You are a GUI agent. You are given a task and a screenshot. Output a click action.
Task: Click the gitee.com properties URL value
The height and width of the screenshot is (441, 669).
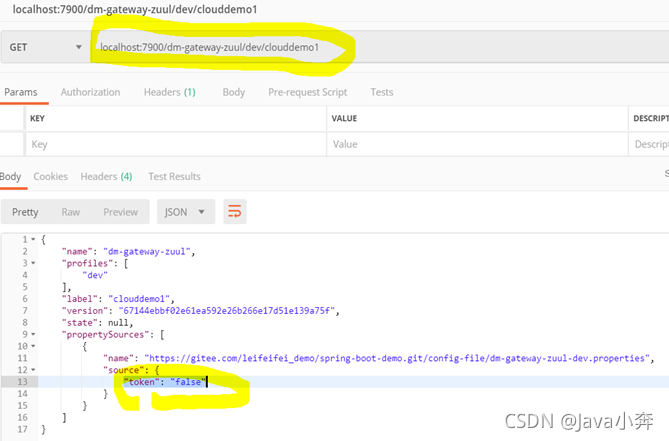click(x=397, y=358)
